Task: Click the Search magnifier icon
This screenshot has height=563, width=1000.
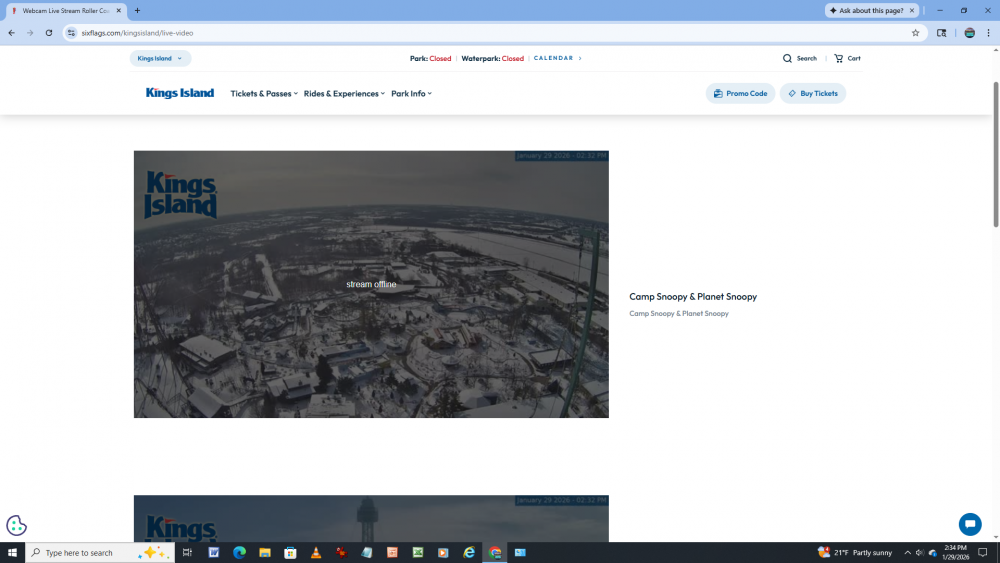Action: click(788, 58)
